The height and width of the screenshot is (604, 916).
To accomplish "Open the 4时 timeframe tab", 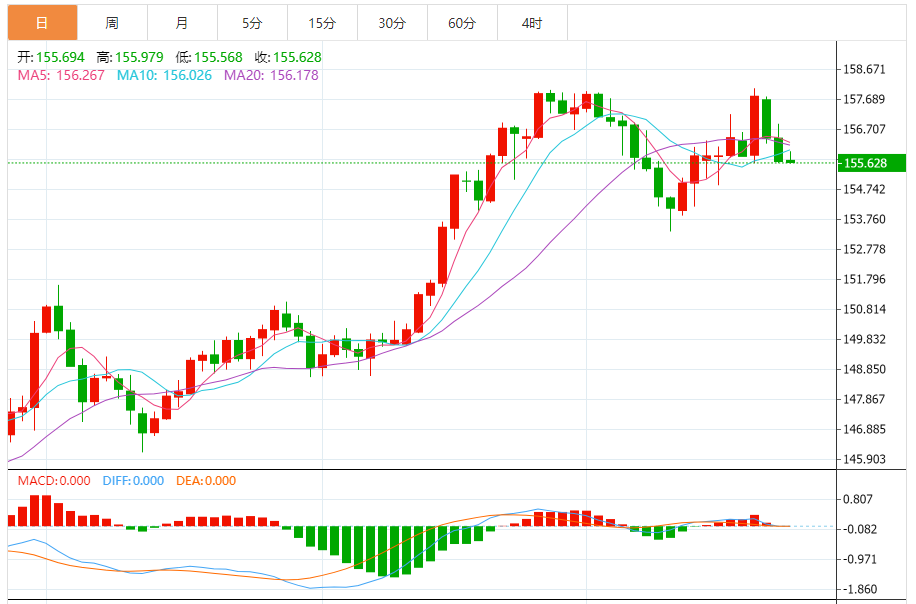I will point(533,23).
